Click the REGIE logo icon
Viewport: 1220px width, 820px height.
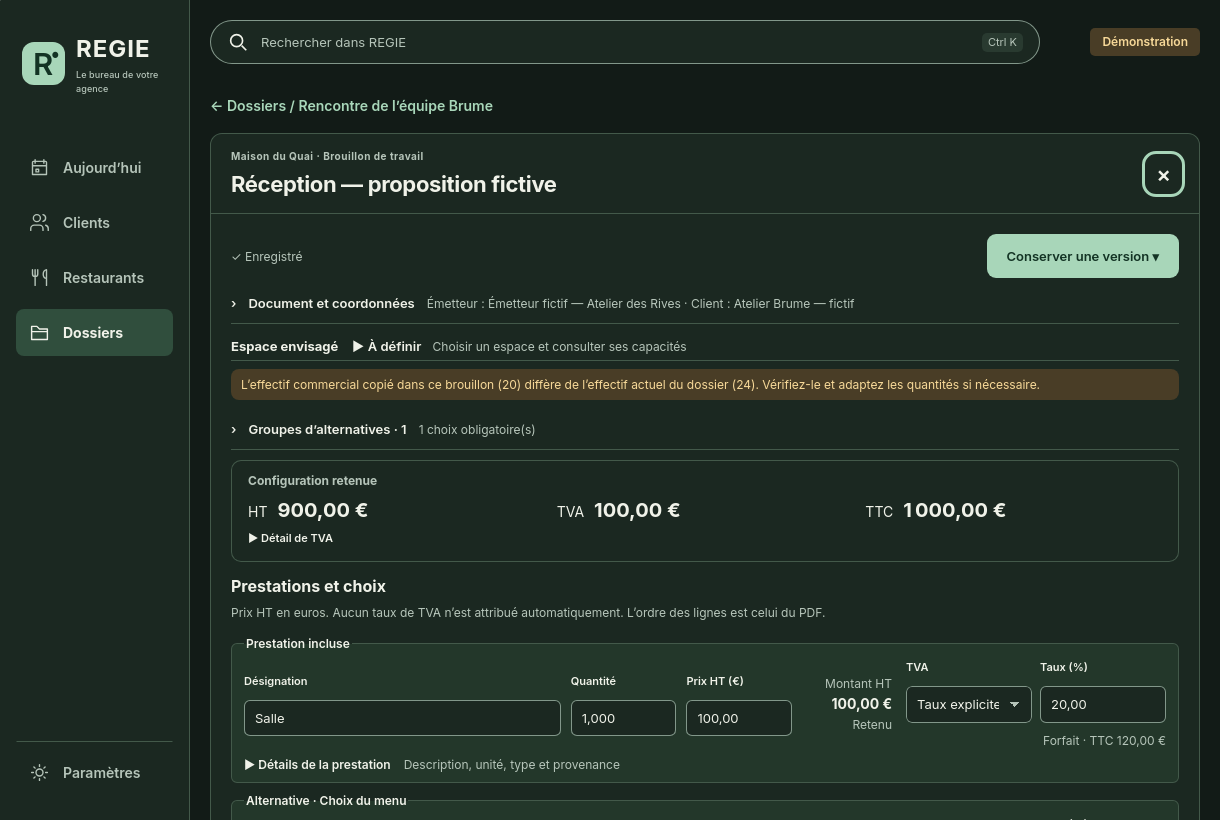(x=43, y=63)
